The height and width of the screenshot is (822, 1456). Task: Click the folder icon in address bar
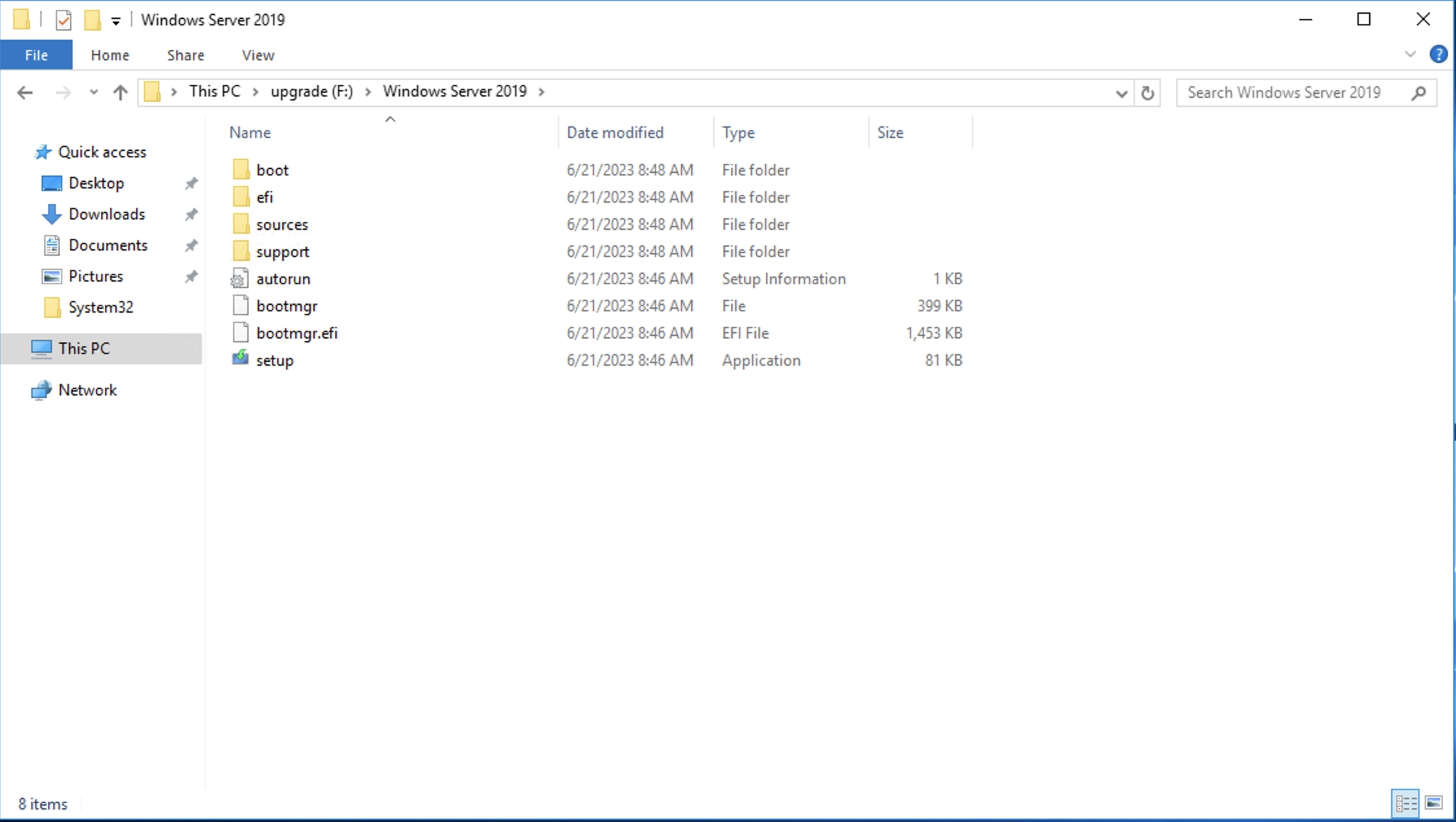152,92
